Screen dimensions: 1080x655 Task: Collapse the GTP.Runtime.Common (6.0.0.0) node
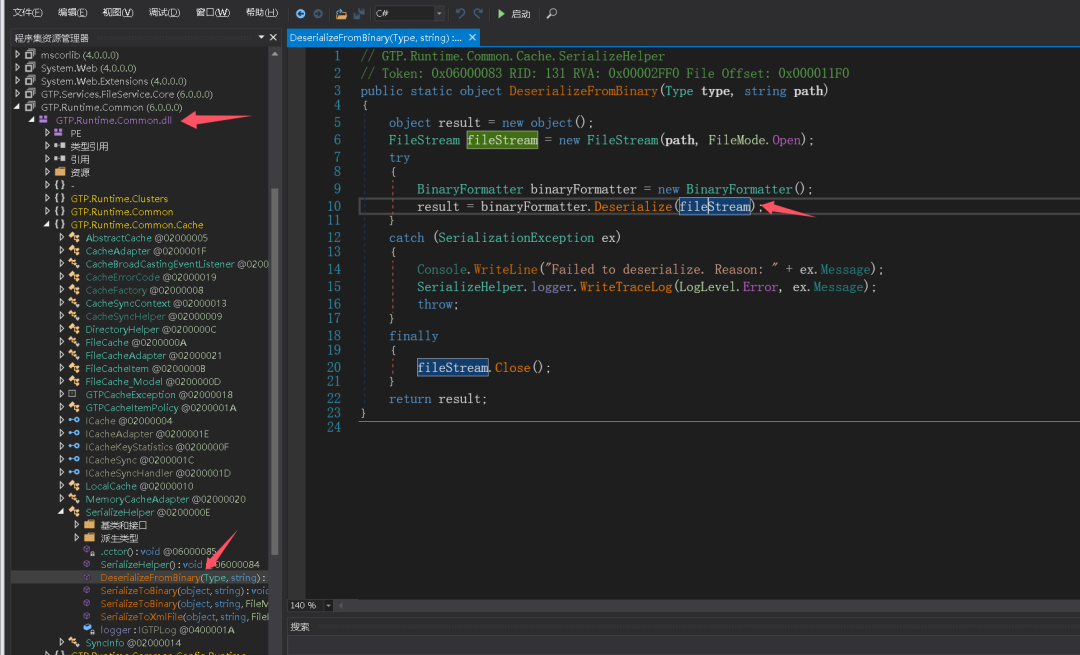pos(17,107)
